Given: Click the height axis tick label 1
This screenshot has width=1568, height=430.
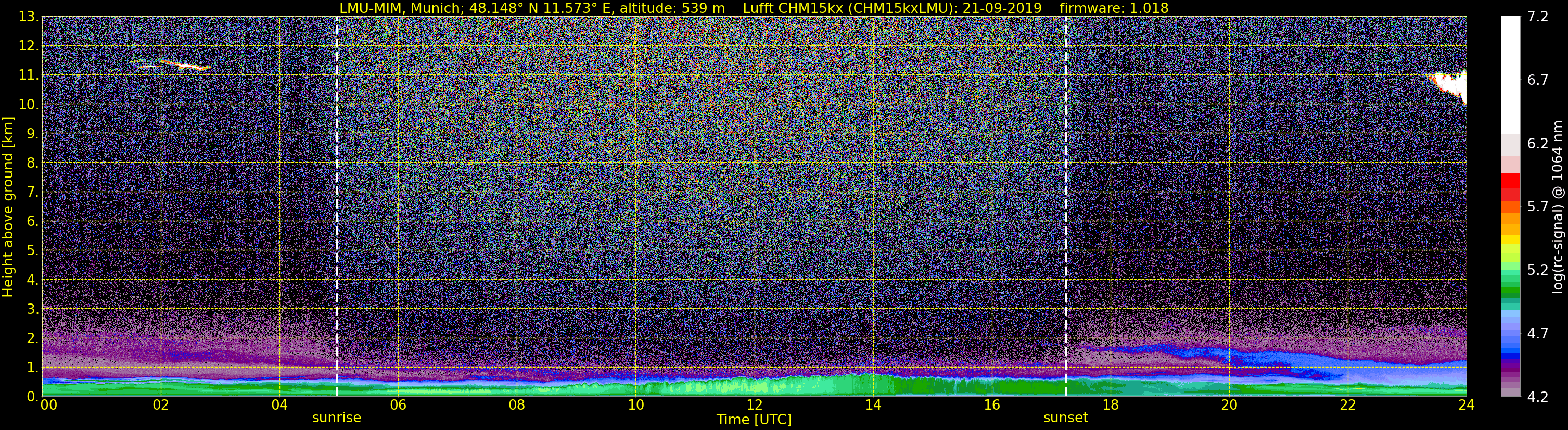Looking at the screenshot, I should [x=33, y=367].
